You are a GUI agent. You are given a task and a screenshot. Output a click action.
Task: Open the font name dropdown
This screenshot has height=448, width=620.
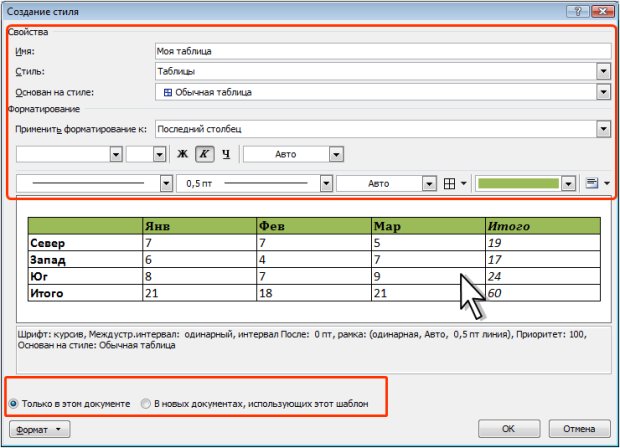point(116,154)
